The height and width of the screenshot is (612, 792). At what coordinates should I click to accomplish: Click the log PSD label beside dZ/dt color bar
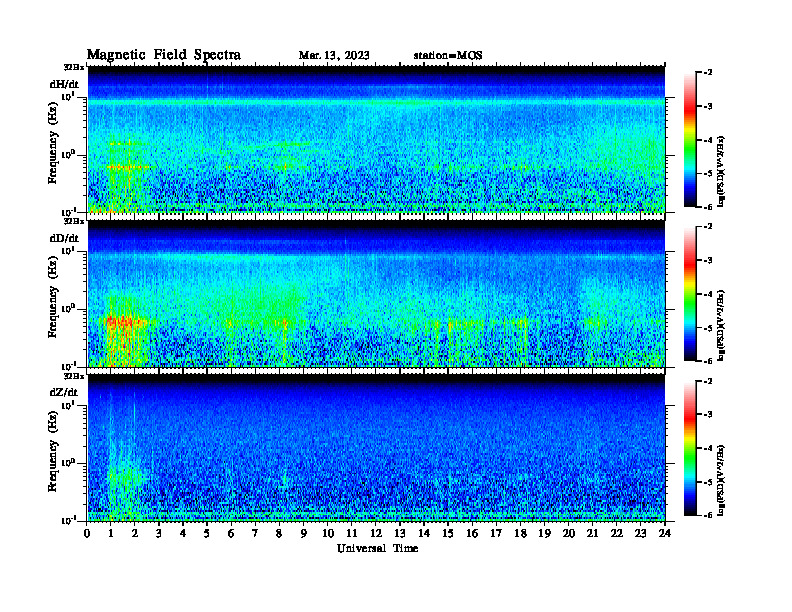[722, 479]
